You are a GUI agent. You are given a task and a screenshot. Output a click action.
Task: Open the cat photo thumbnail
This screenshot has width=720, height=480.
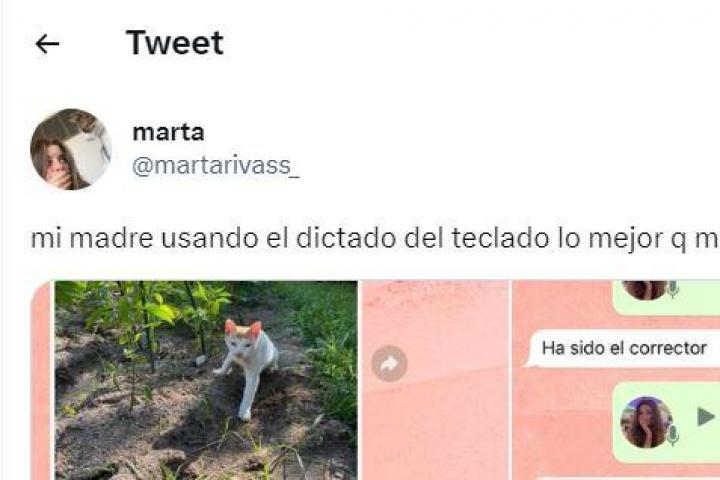point(206,380)
